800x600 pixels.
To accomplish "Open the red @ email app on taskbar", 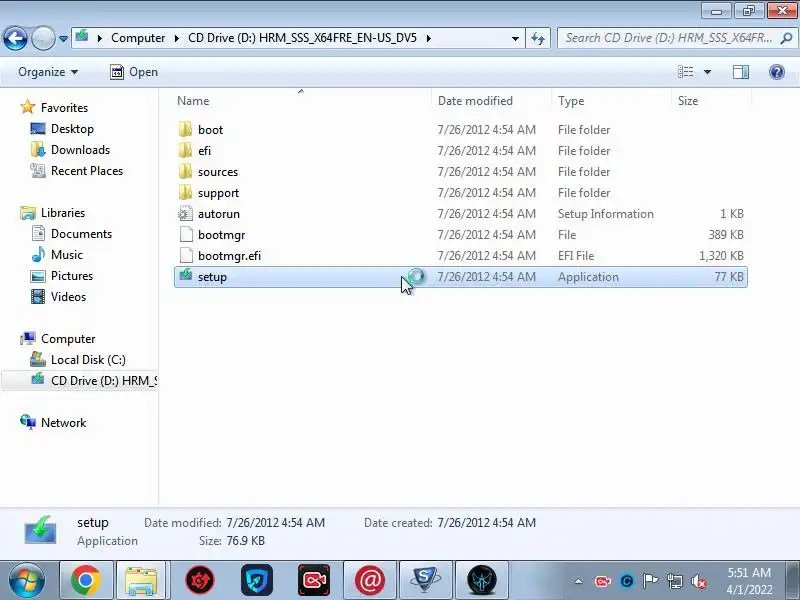I will tap(370, 580).
